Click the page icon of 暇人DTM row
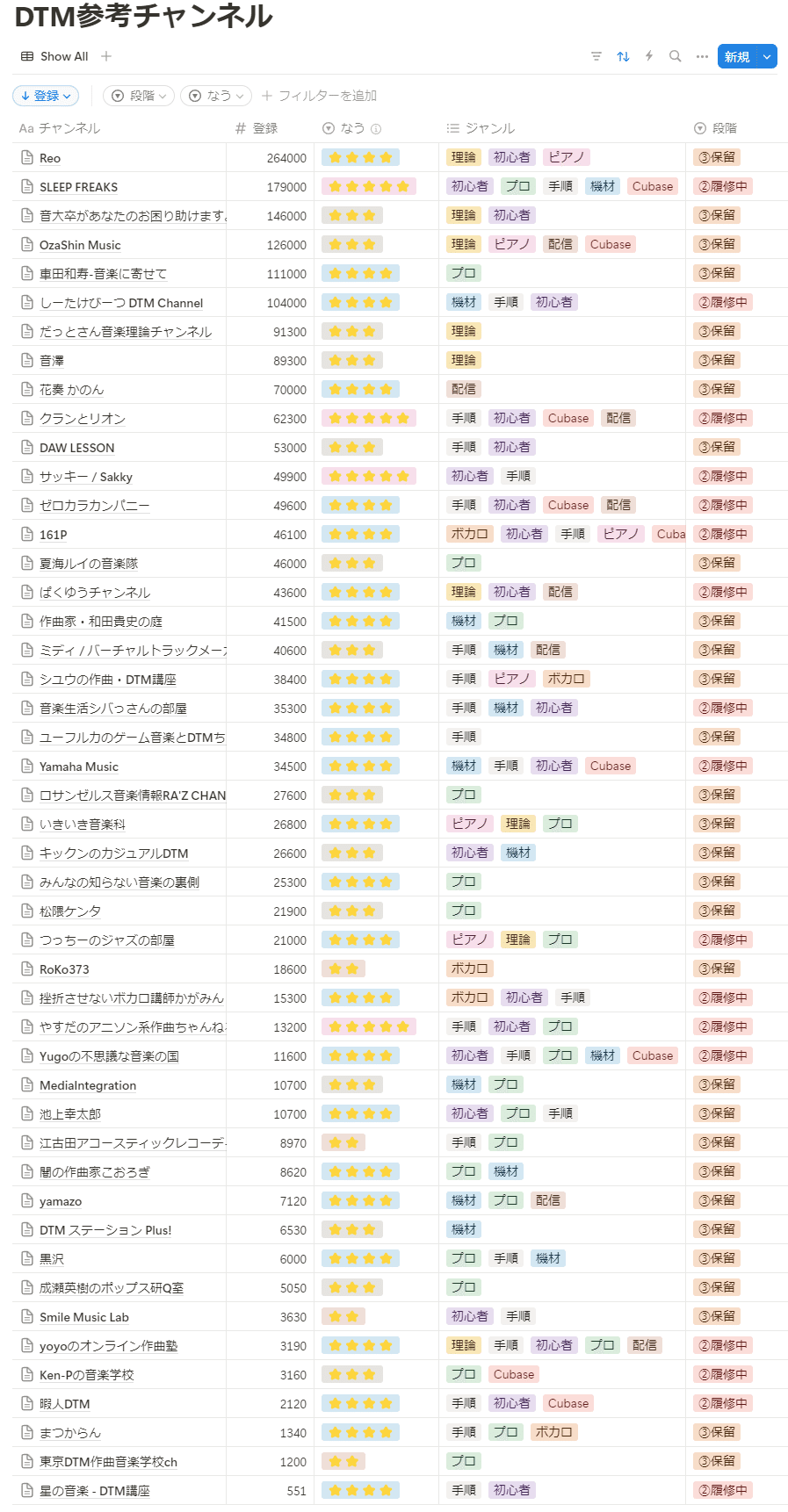The width and height of the screenshot is (788, 1512). (27, 1404)
